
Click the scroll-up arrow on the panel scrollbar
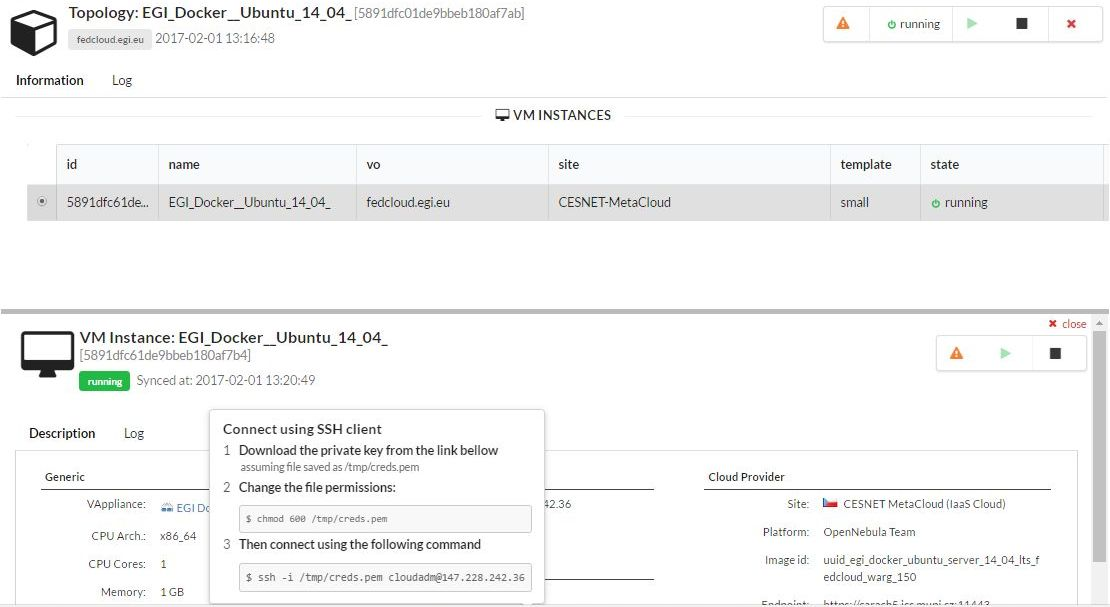(x=1099, y=321)
